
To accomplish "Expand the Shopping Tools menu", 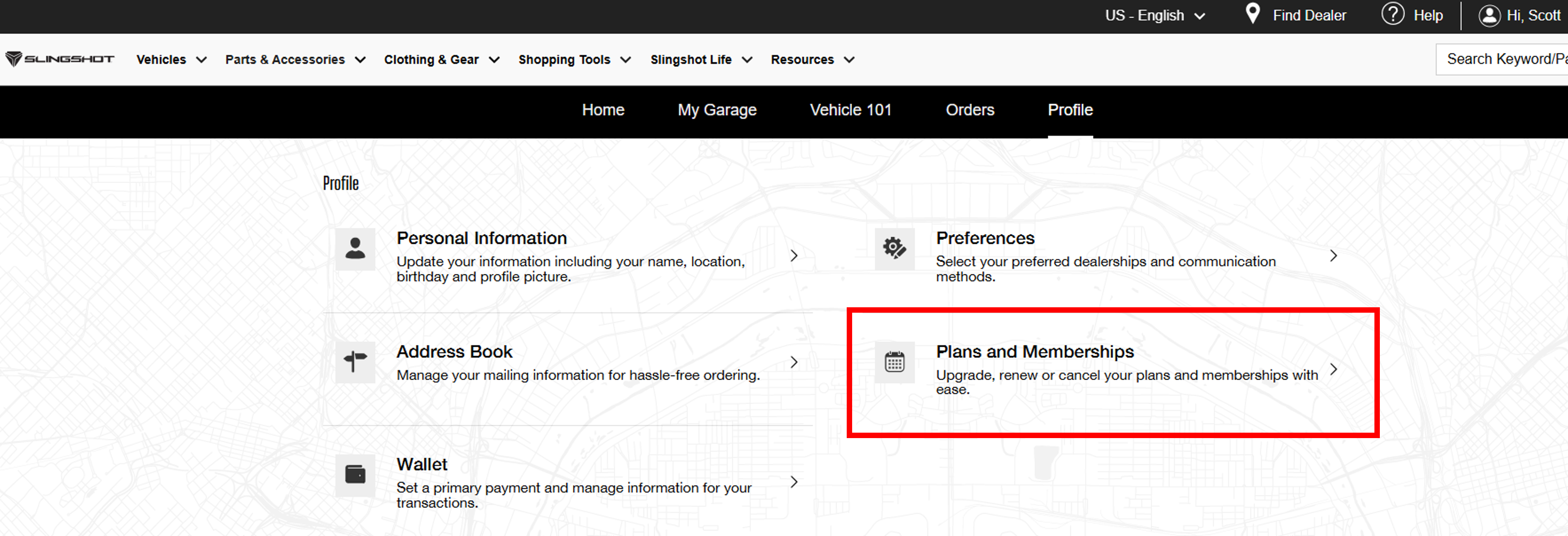I will tap(575, 60).
